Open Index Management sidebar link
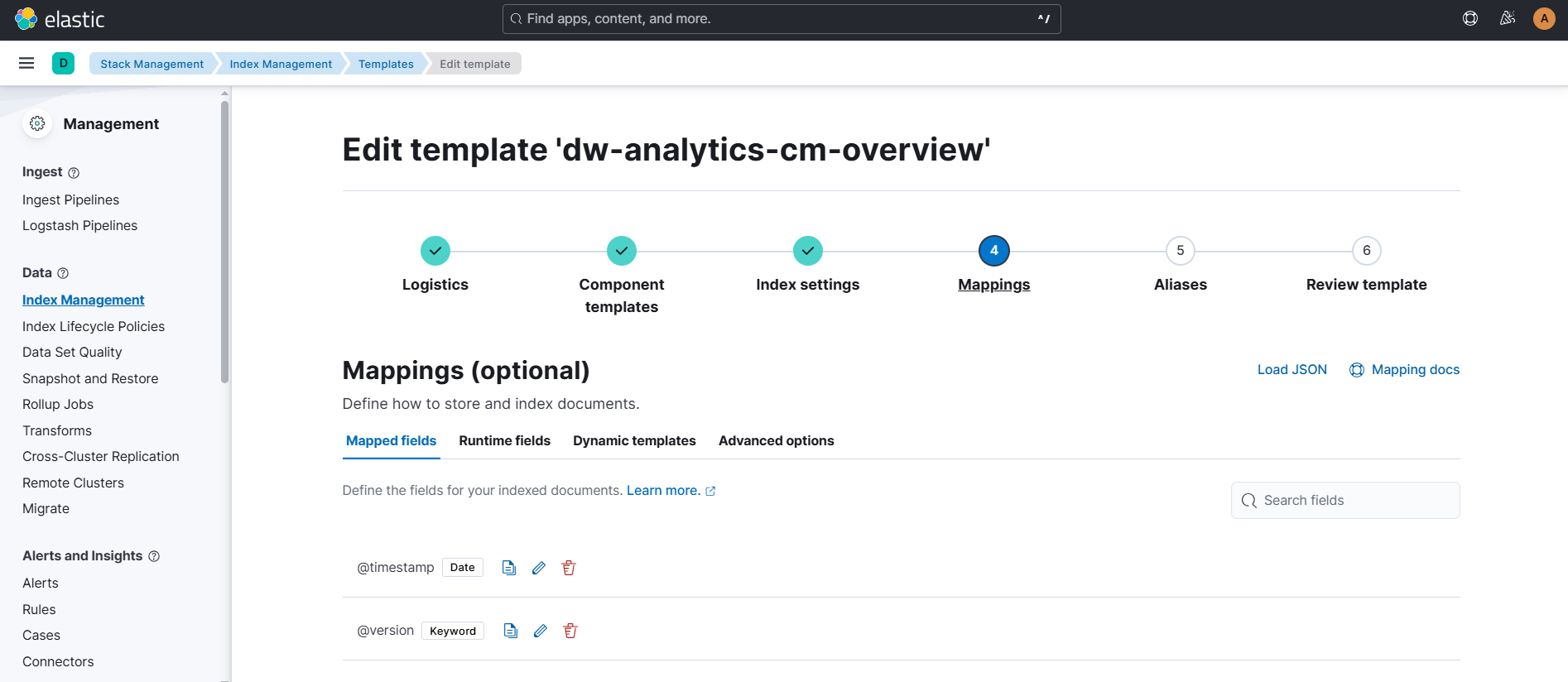 [83, 300]
